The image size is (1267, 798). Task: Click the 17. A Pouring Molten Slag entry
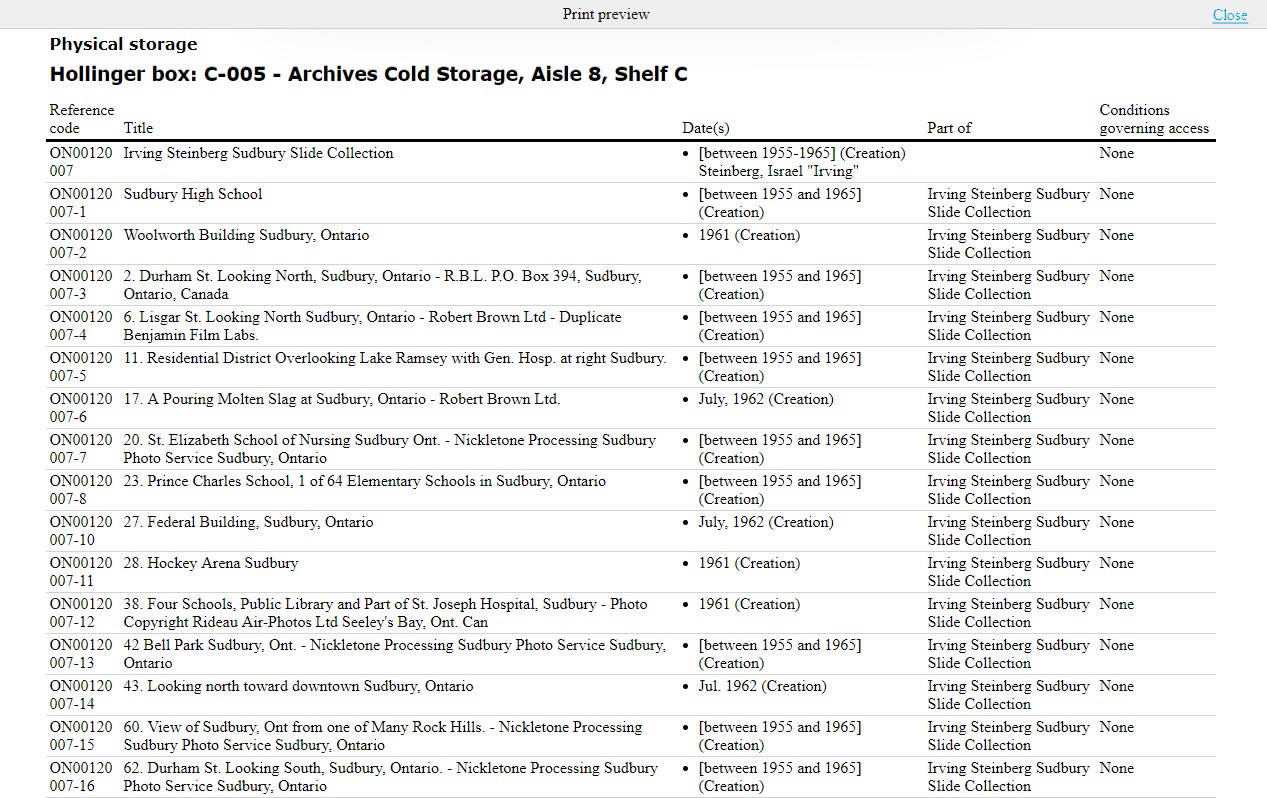point(341,399)
